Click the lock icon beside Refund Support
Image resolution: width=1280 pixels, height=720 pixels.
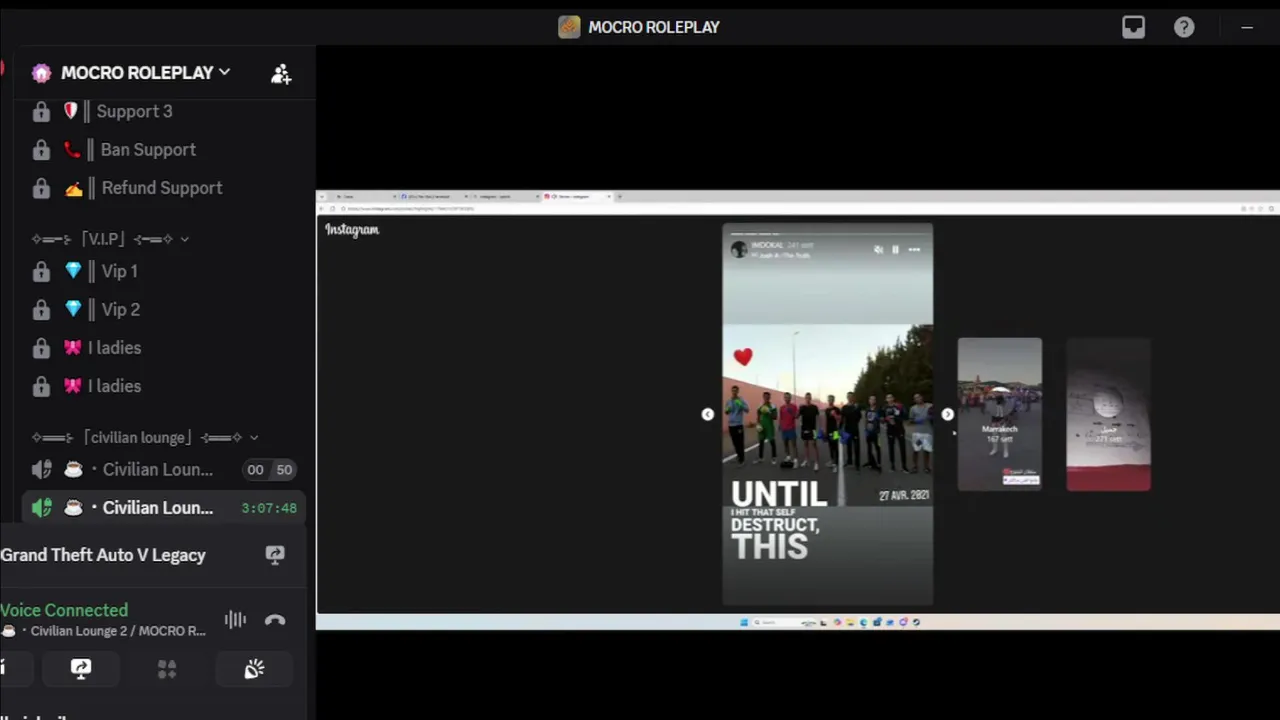tap(41, 187)
